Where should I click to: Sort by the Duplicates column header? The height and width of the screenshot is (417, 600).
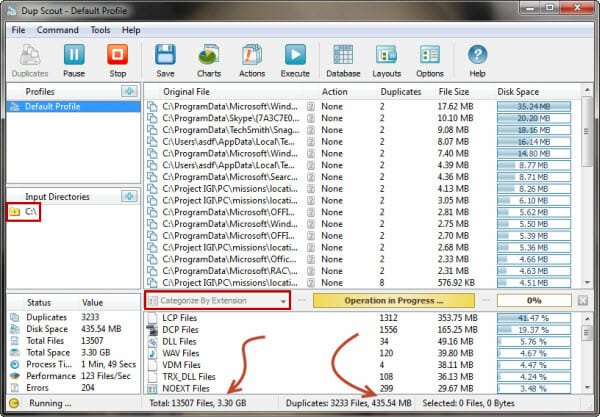pyautogui.click(x=401, y=91)
